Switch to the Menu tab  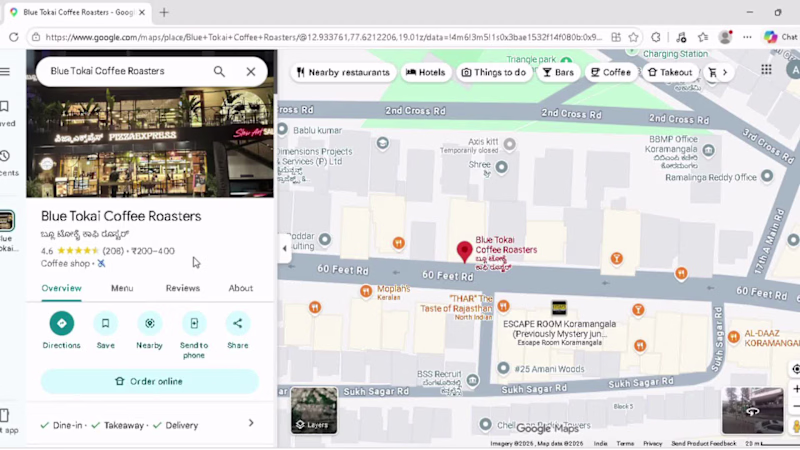pos(122,288)
